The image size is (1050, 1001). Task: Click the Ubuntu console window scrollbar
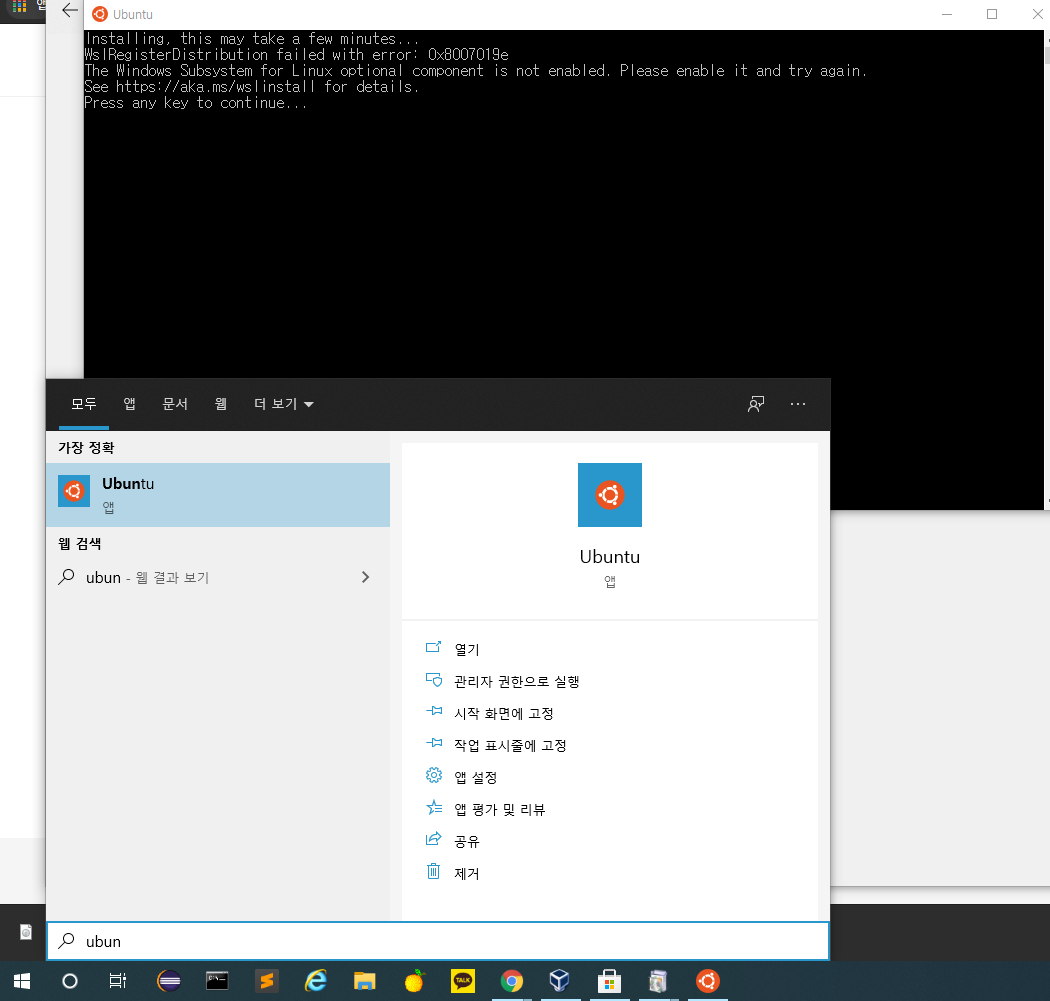[1047, 268]
